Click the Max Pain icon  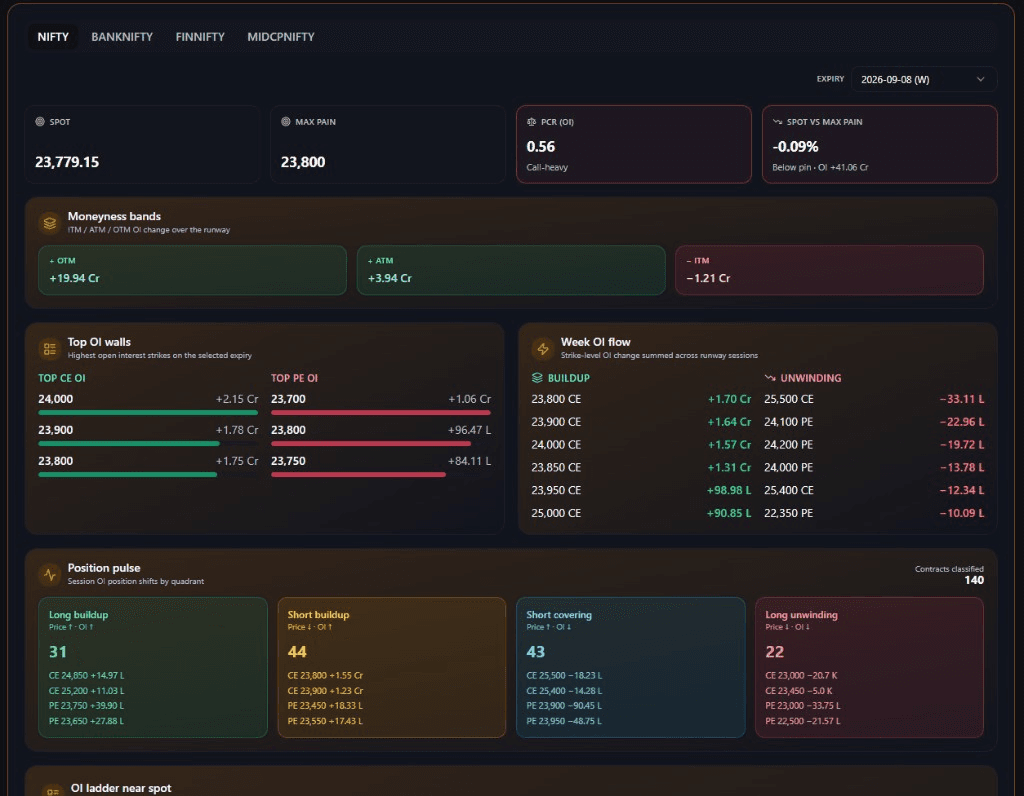(x=285, y=121)
